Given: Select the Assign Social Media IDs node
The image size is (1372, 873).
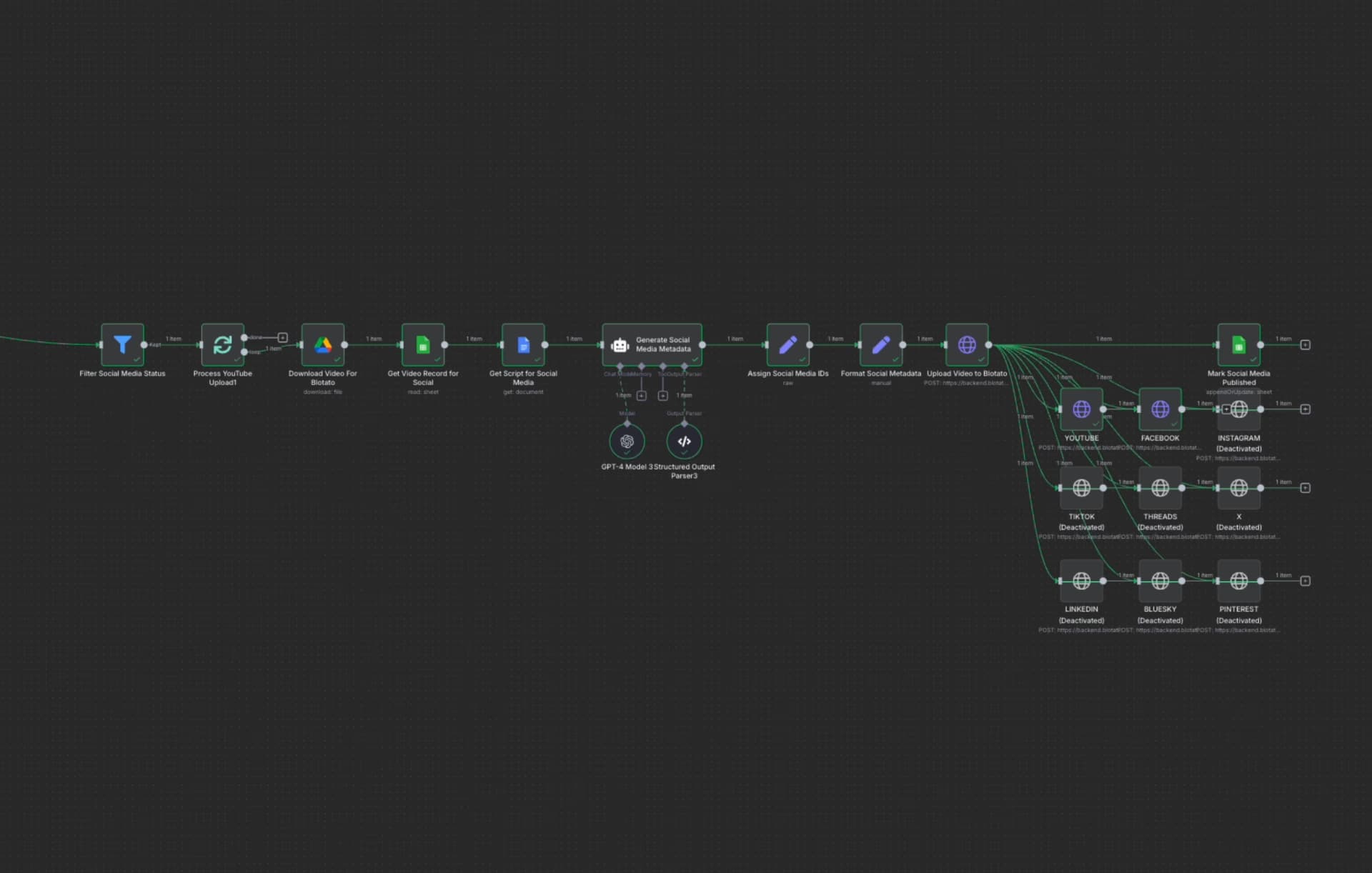Looking at the screenshot, I should 787,345.
